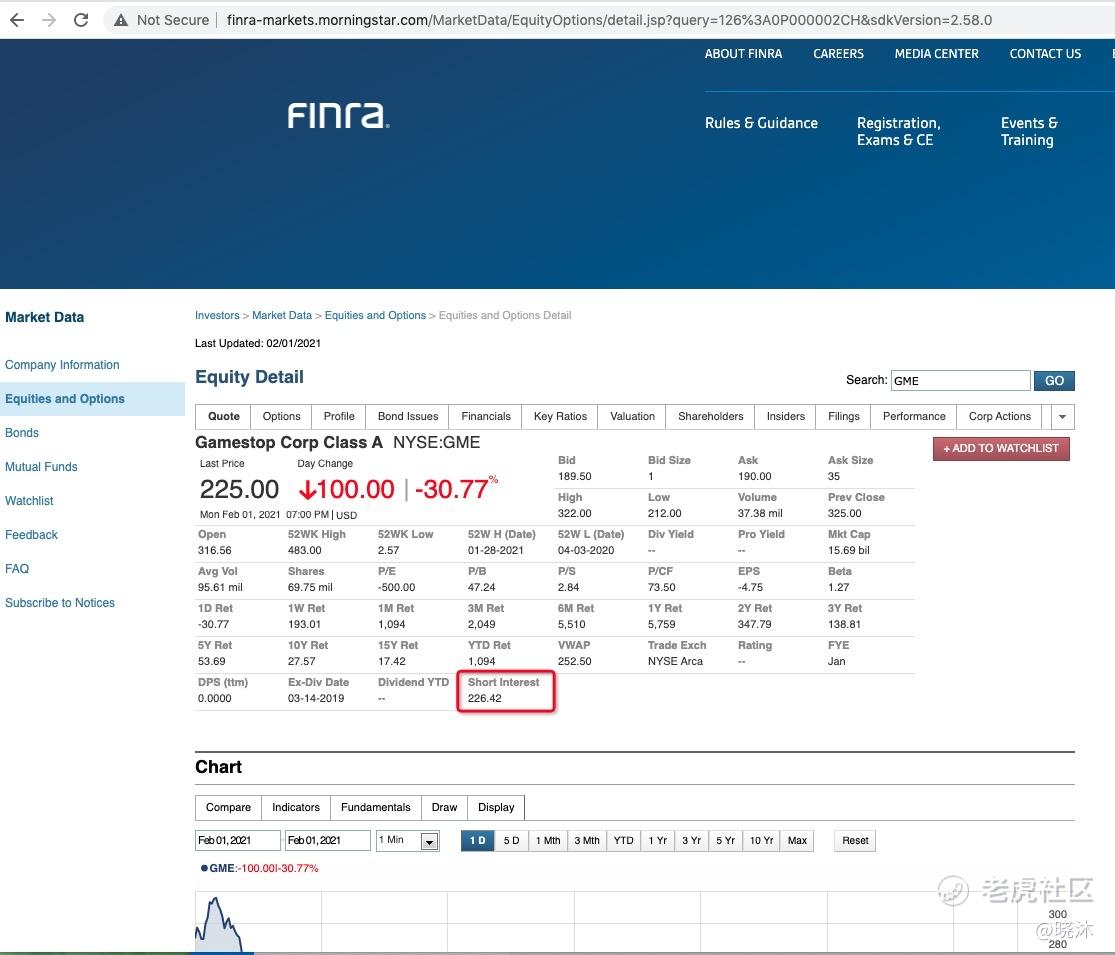Switch to the Shareholders tab
The width and height of the screenshot is (1115, 955).
pos(710,417)
